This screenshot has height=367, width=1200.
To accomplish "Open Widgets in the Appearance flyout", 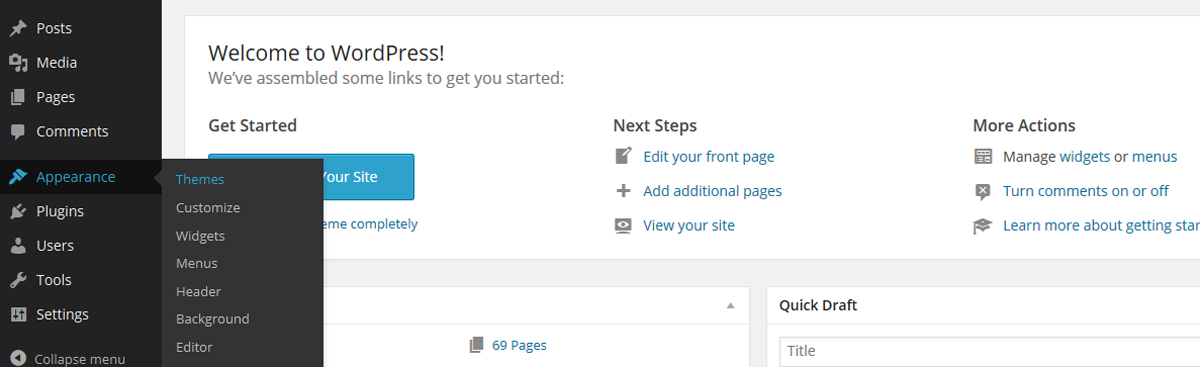I will [x=200, y=236].
